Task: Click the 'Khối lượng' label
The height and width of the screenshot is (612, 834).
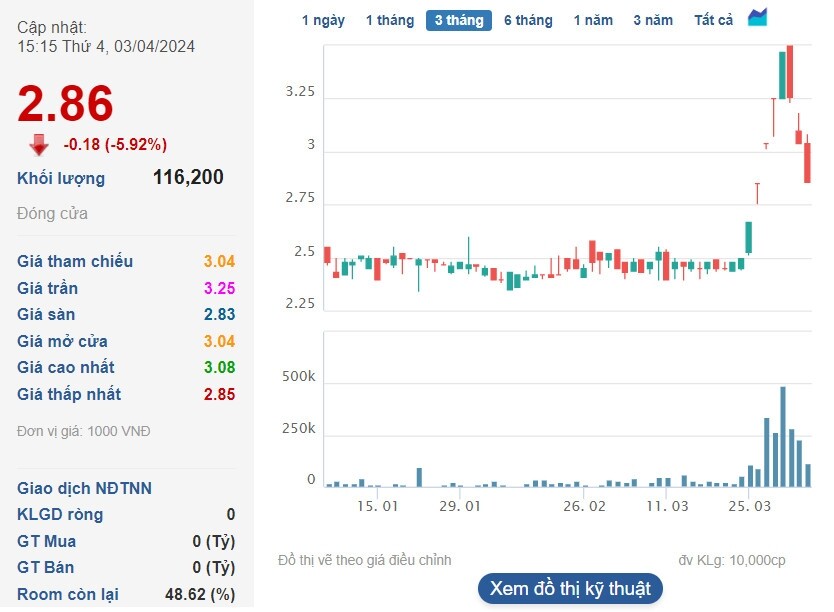Action: [x=61, y=179]
